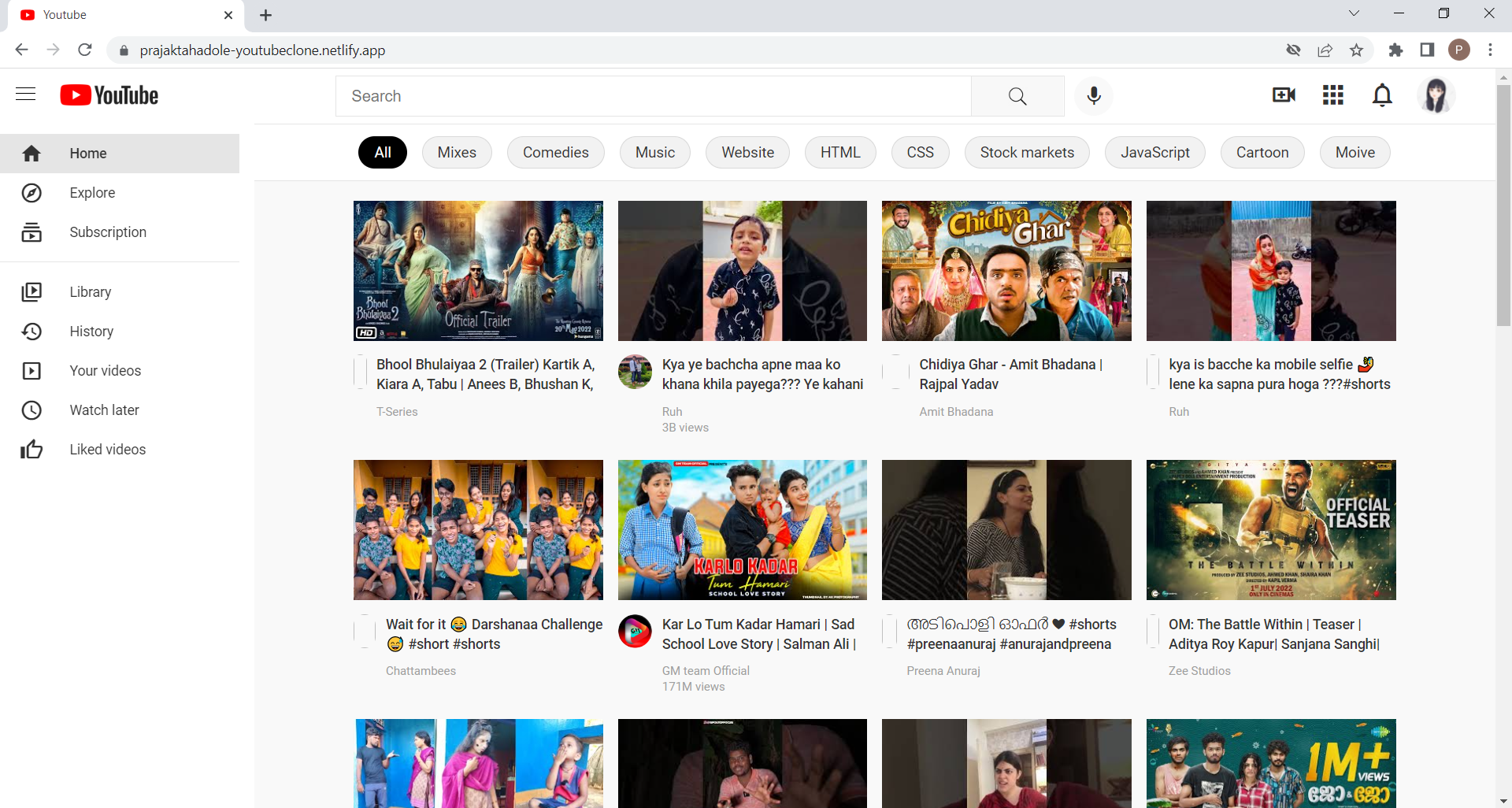Click the browser address bar URL

click(x=262, y=50)
